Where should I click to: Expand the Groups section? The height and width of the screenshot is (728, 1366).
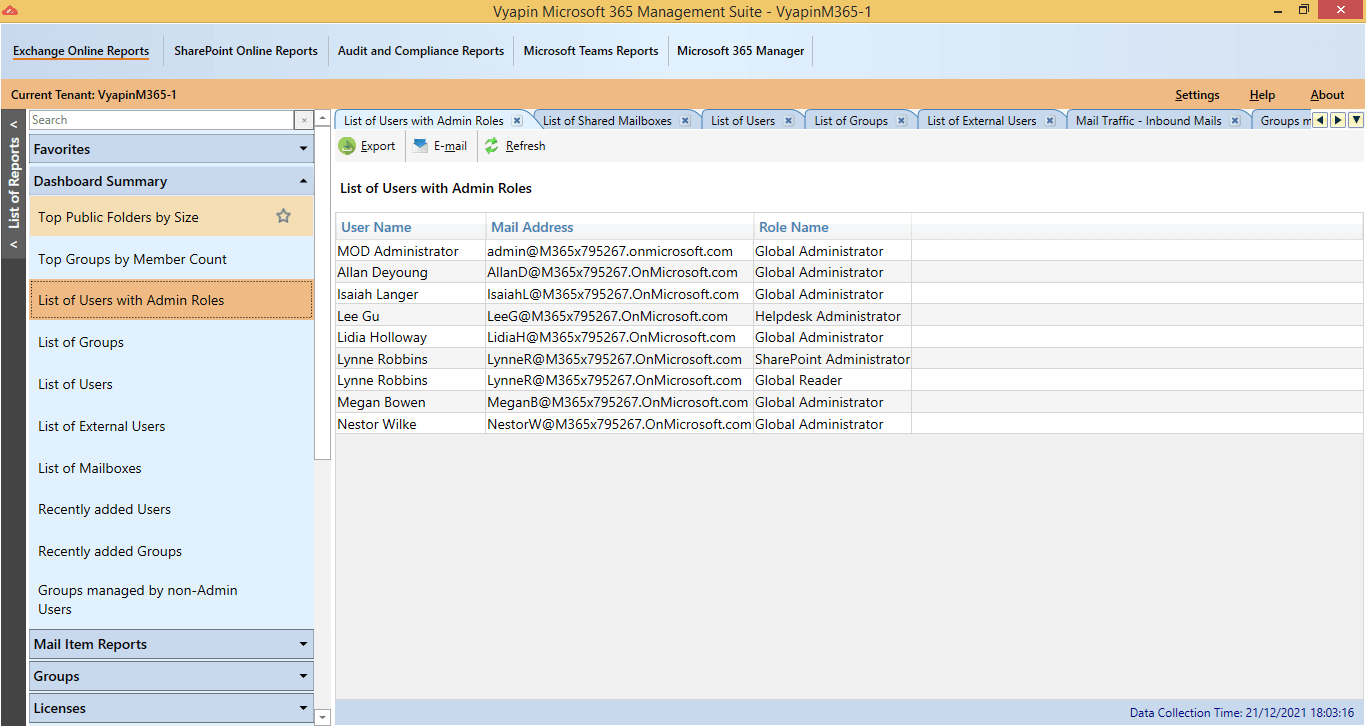[x=171, y=676]
